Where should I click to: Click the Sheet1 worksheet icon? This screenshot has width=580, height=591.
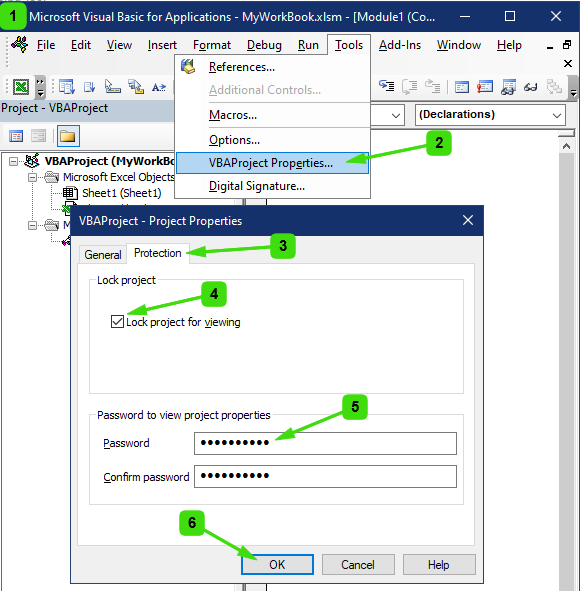click(x=70, y=193)
